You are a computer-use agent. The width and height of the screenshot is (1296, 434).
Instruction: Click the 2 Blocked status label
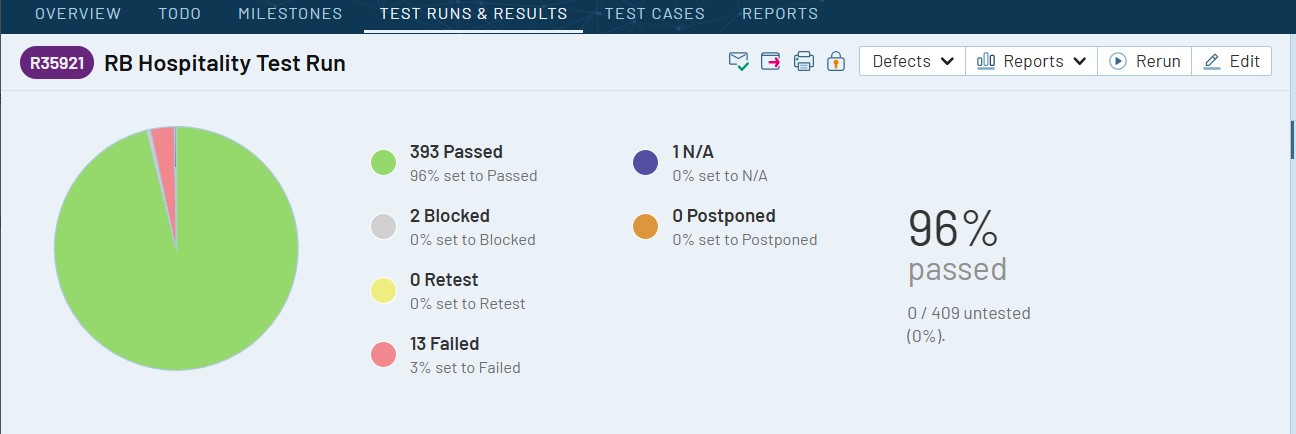450,216
